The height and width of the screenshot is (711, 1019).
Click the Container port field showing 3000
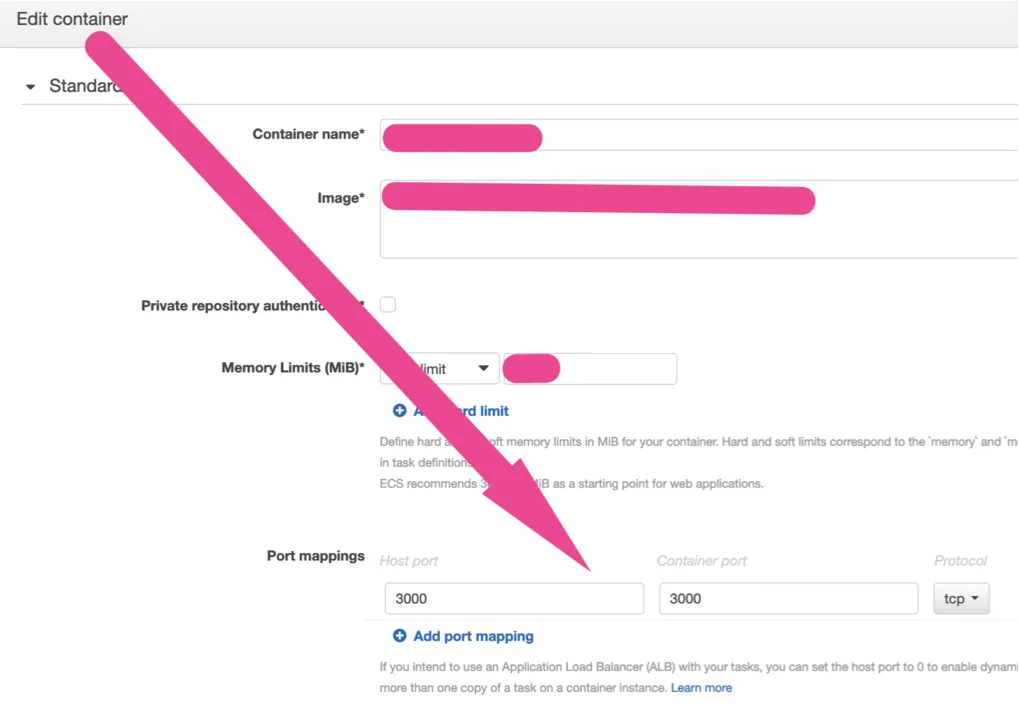[788, 599]
